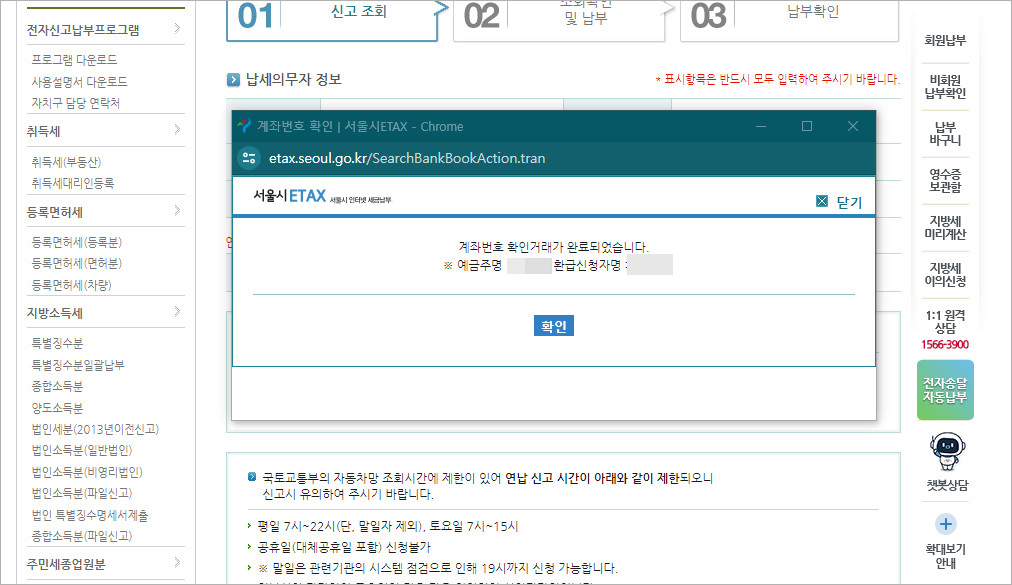The image size is (1012, 585).
Task: Select 등록면허세(차량) in sidebar
Action: (72, 285)
